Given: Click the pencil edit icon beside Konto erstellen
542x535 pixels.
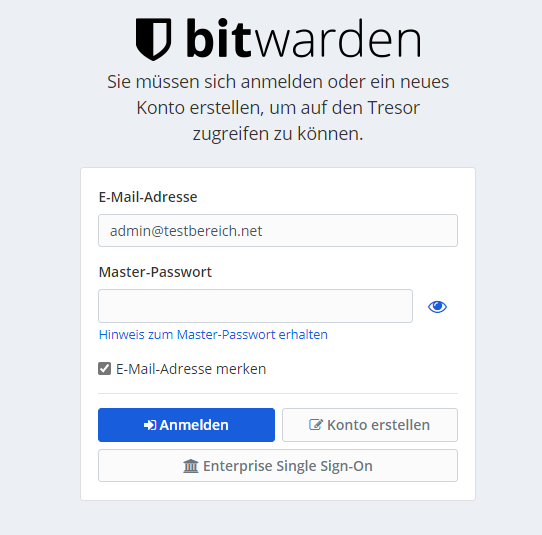Looking at the screenshot, I should (x=316, y=424).
